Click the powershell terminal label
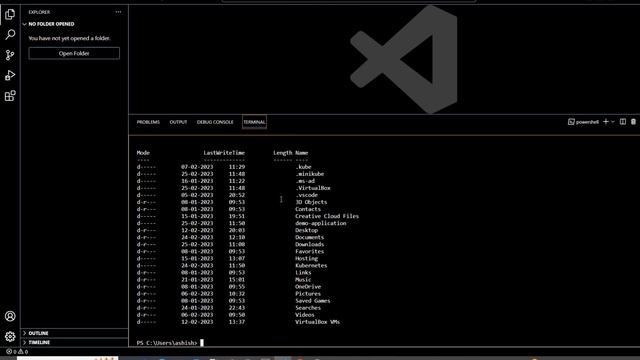The height and width of the screenshot is (360, 640). [584, 122]
